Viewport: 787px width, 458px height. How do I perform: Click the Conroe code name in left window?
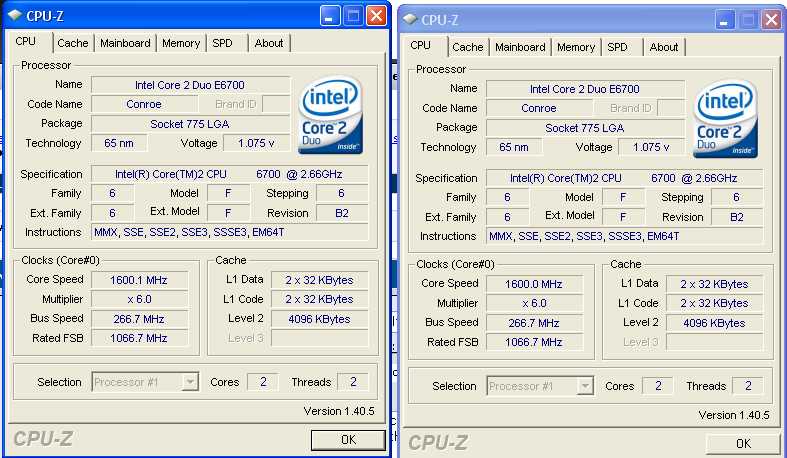click(x=144, y=104)
